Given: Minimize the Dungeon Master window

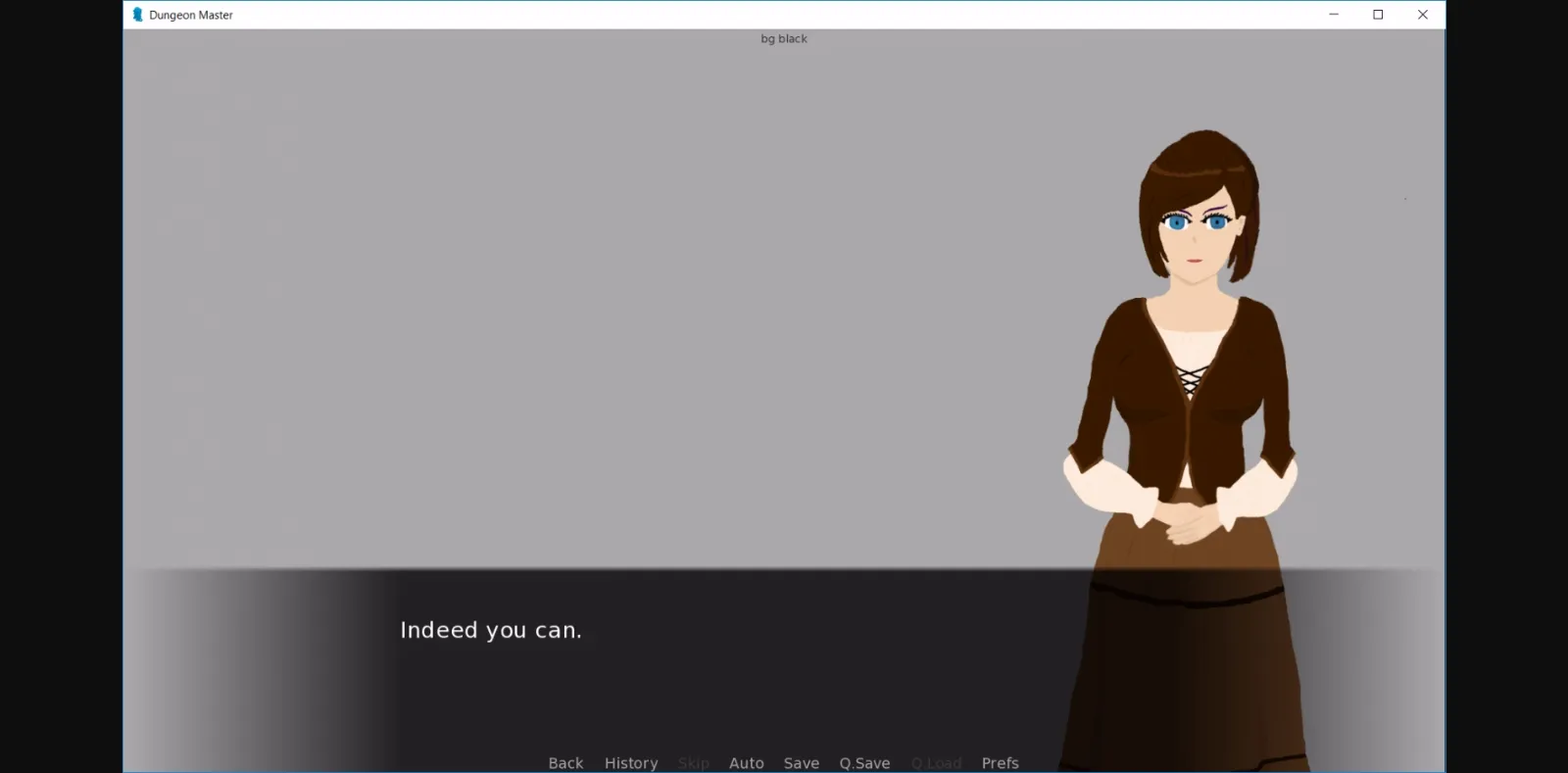Looking at the screenshot, I should click(1333, 15).
